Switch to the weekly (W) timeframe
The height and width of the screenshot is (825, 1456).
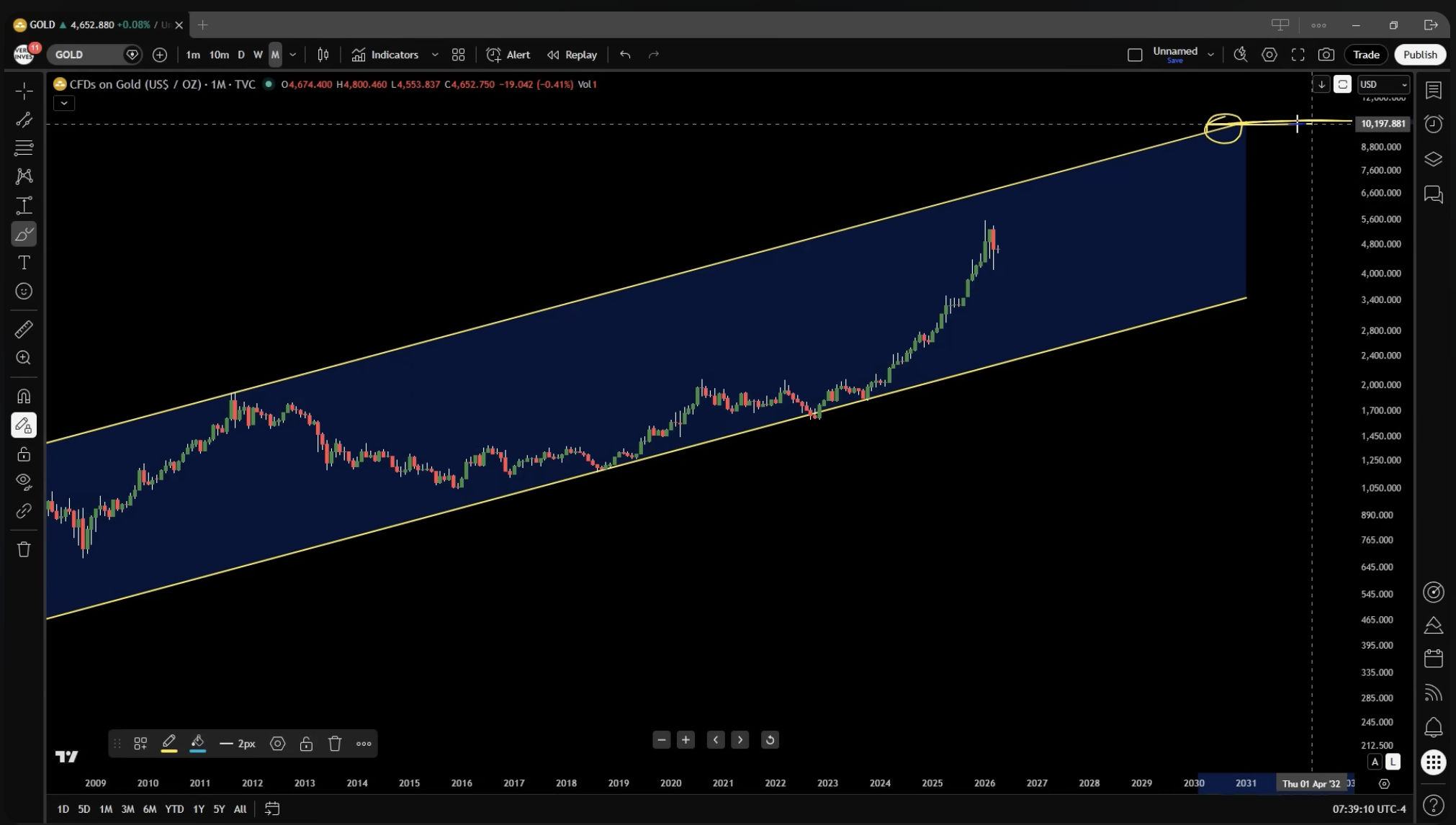coord(258,55)
